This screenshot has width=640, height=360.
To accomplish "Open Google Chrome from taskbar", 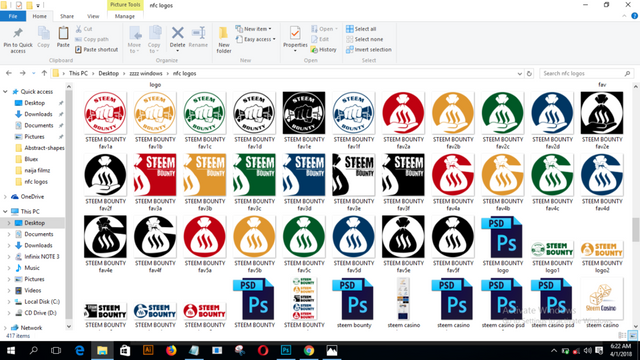I will [309, 351].
